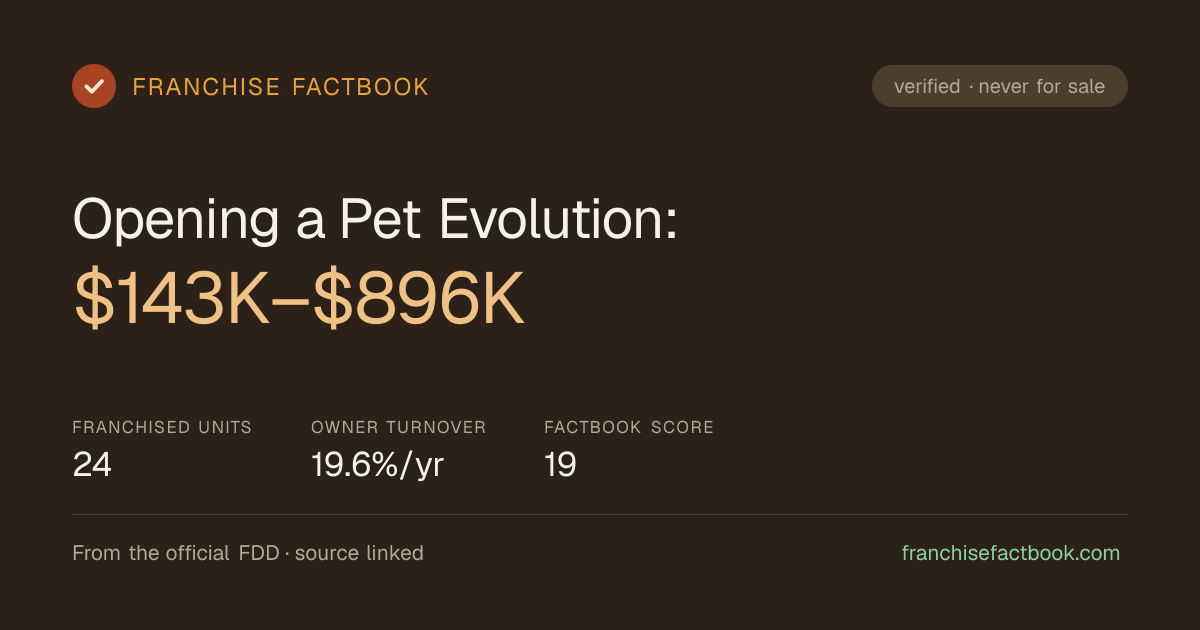
Task: Click the franchised units value 24
Action: [92, 465]
